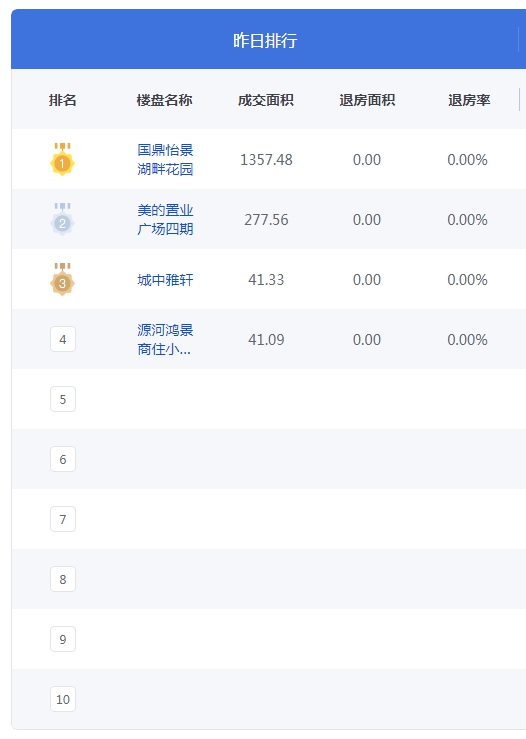Click the rank 5 number badge
The height and width of the screenshot is (739, 526).
pyautogui.click(x=63, y=399)
